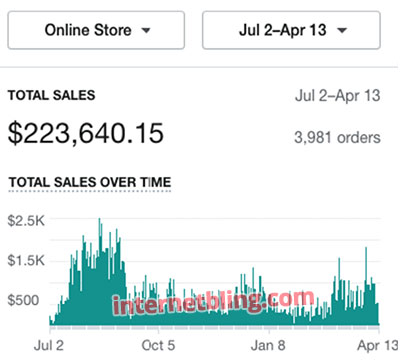
Task: Click the Jul 2 axis marker
Action: click(49, 345)
